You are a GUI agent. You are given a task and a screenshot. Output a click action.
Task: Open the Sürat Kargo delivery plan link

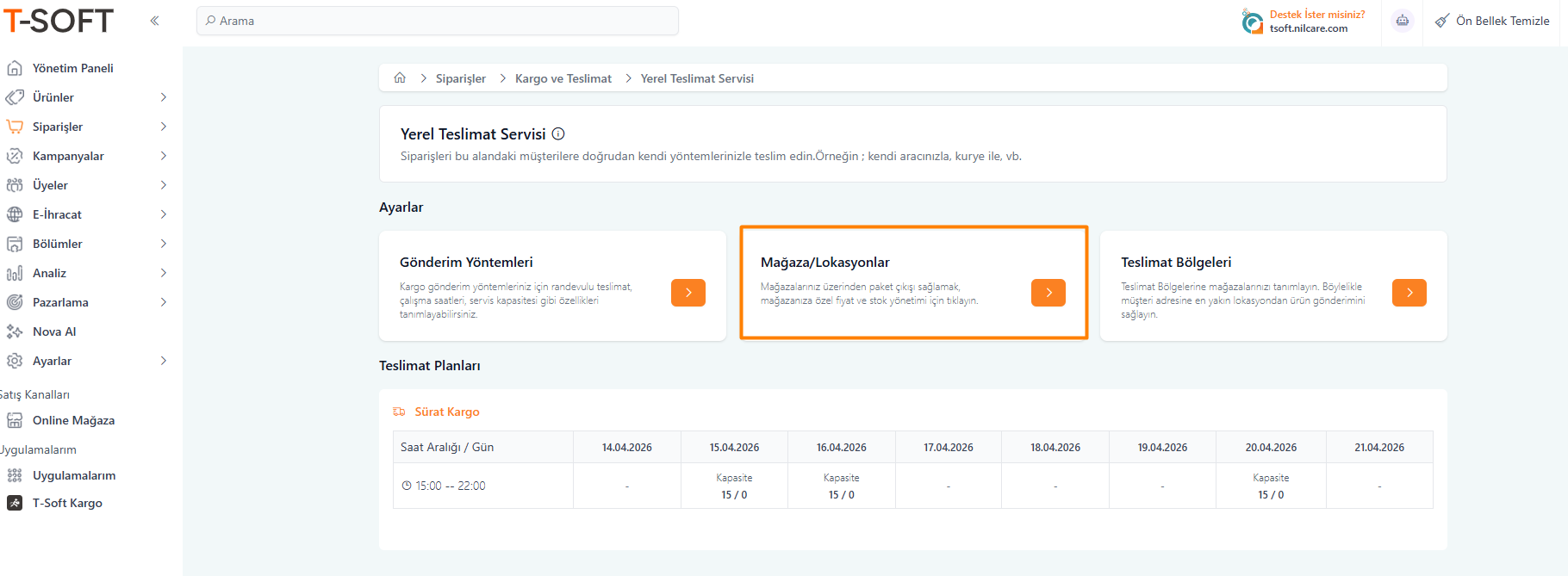(x=447, y=412)
